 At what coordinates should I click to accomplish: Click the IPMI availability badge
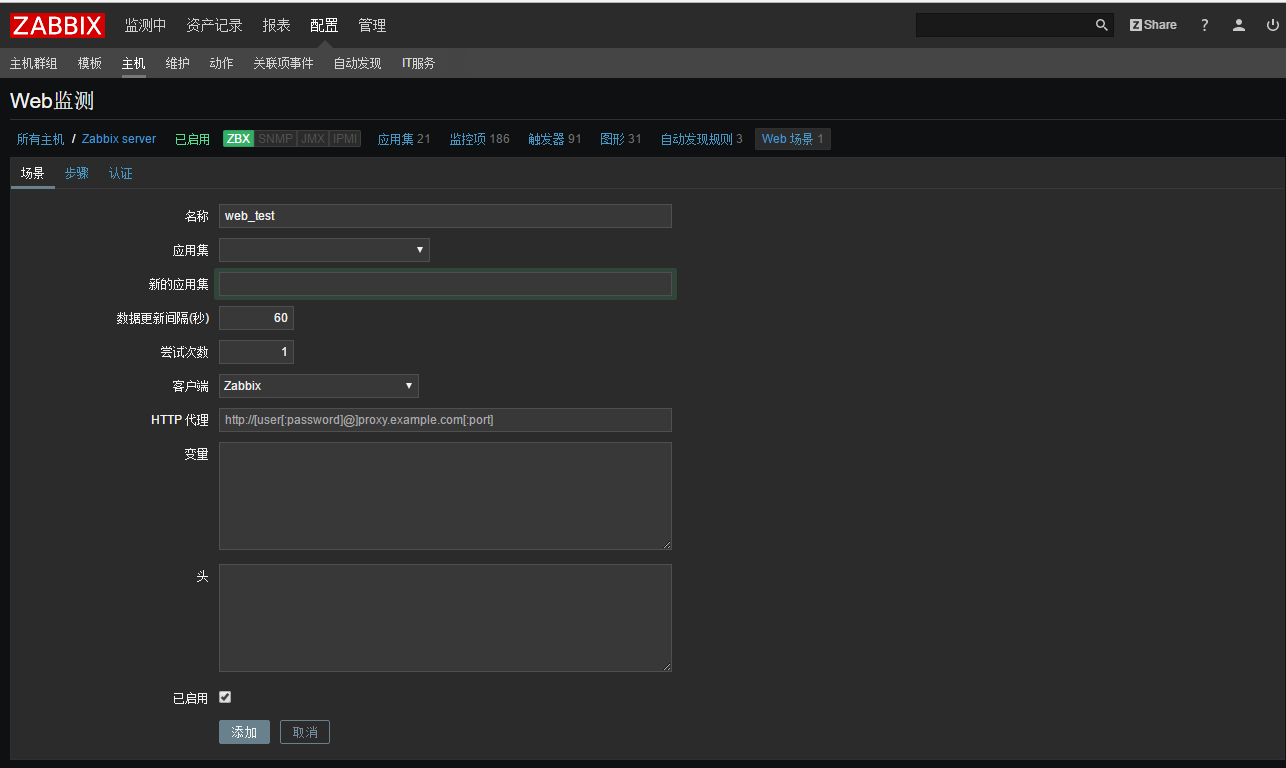tap(345, 139)
